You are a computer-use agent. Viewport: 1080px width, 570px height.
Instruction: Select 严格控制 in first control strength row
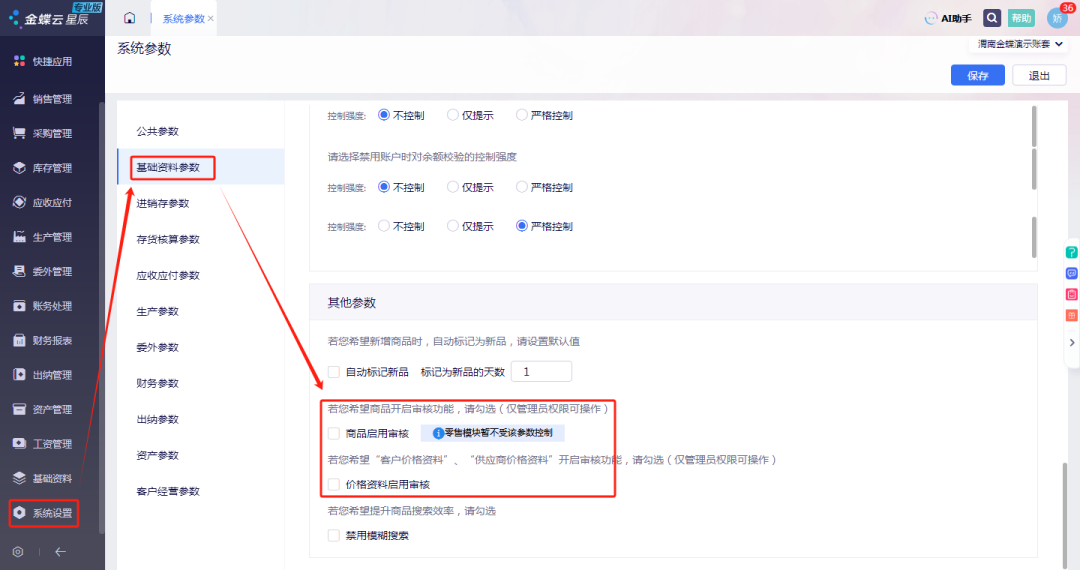[x=521, y=115]
